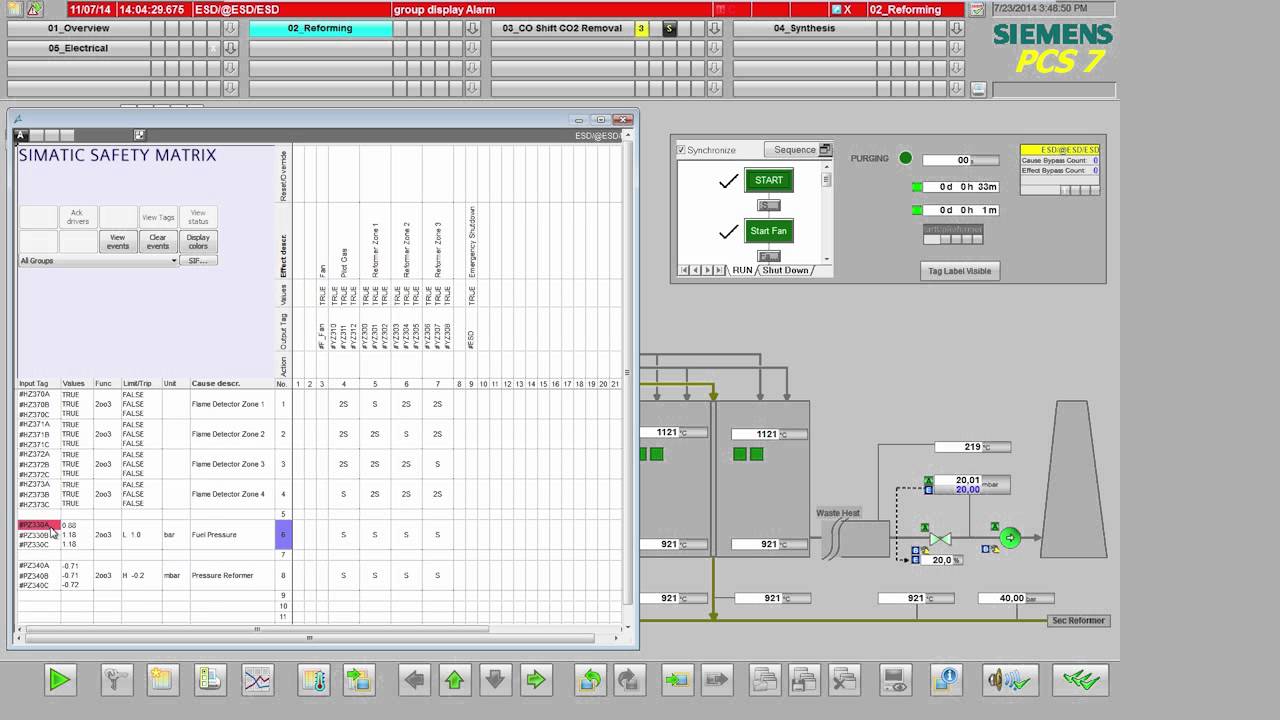Click the gray recall picture arrow icon
1280x720 pixels.
(717, 680)
